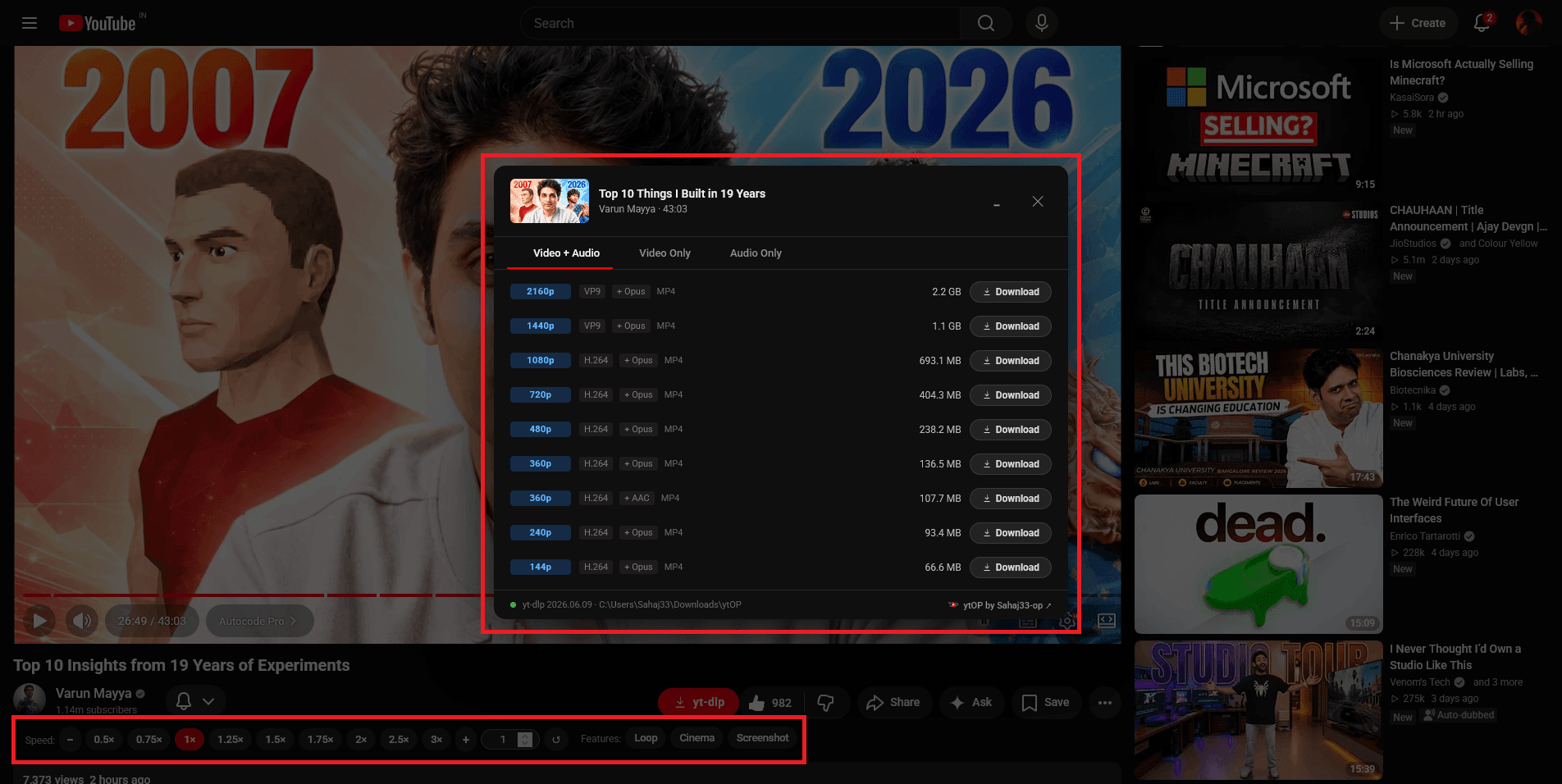
Task: Open the YouTube guide hamburger menu
Action: [x=30, y=23]
